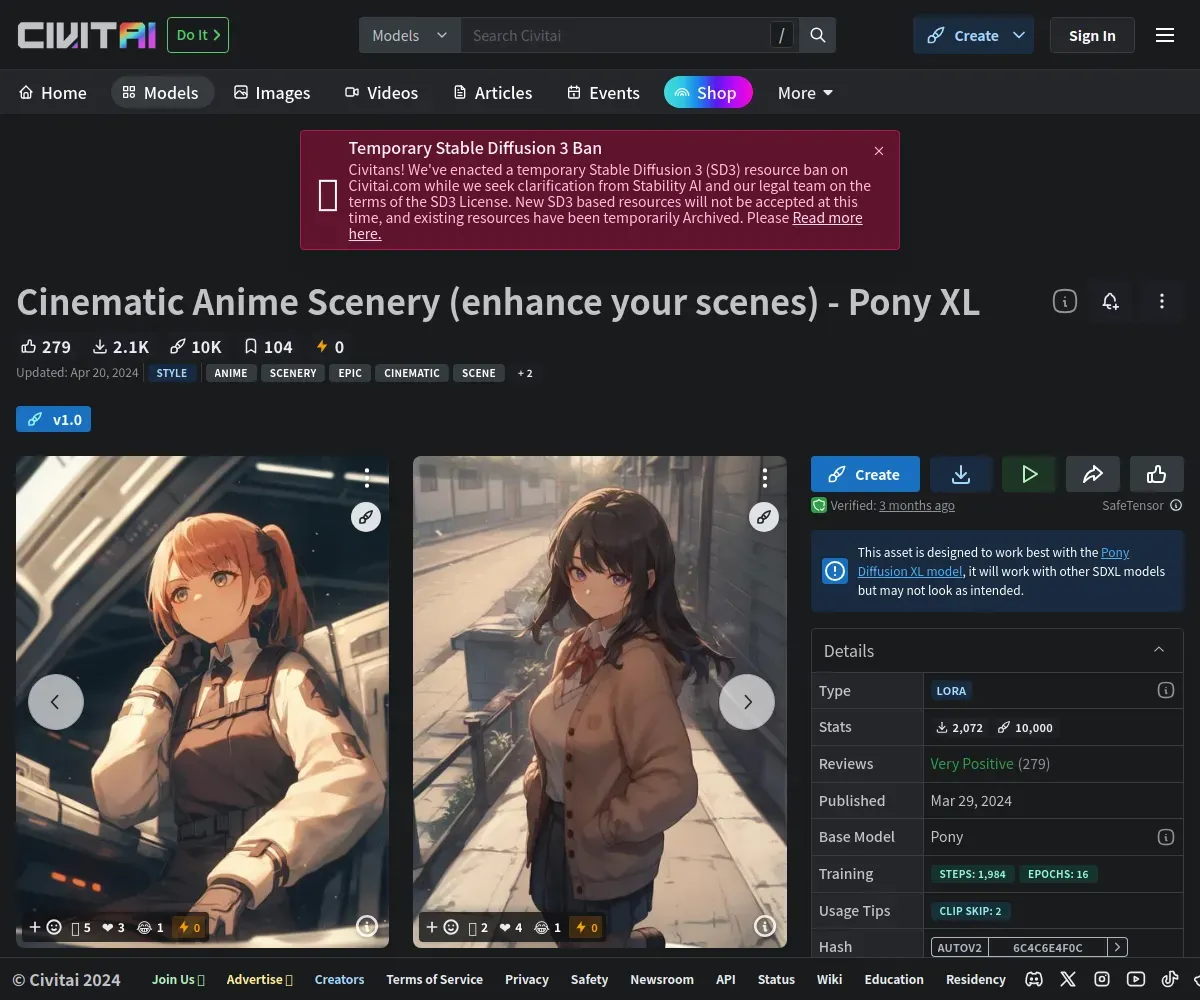Click the blue Create button in the sidebar
The image size is (1200, 1000).
click(x=865, y=474)
